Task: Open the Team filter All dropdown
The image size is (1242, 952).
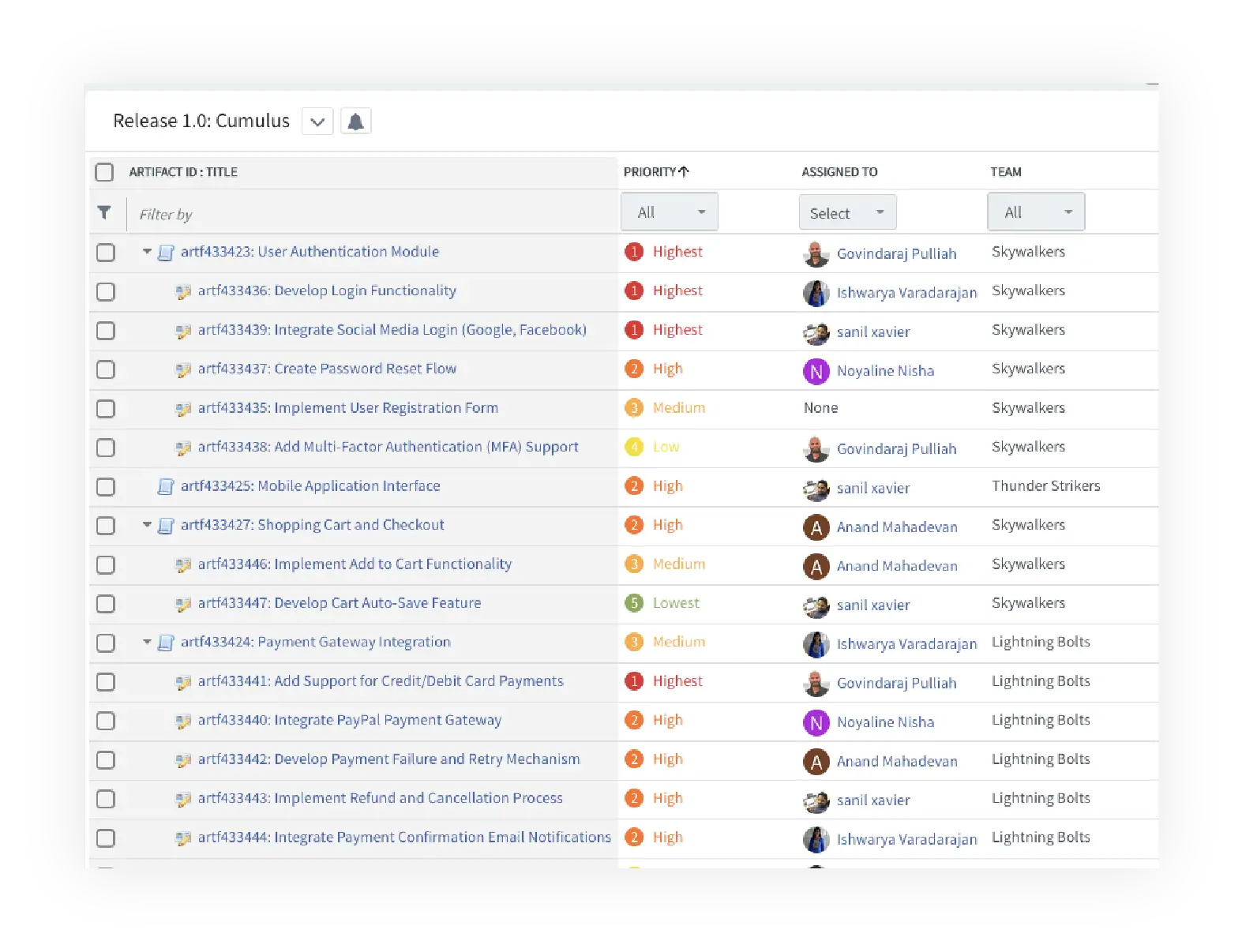Action: [1035, 212]
